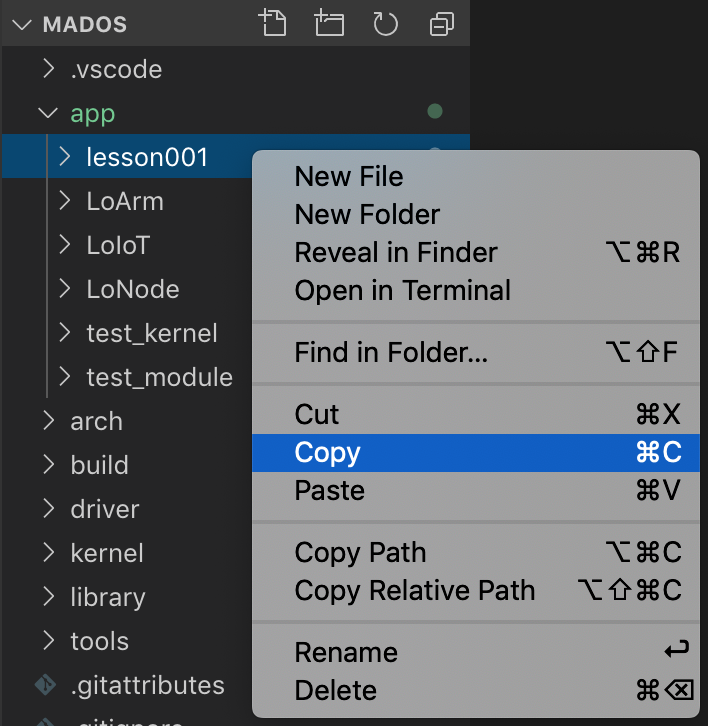Click the New File icon in explorer header
Viewport: 708px width, 726px height.
tap(272, 23)
